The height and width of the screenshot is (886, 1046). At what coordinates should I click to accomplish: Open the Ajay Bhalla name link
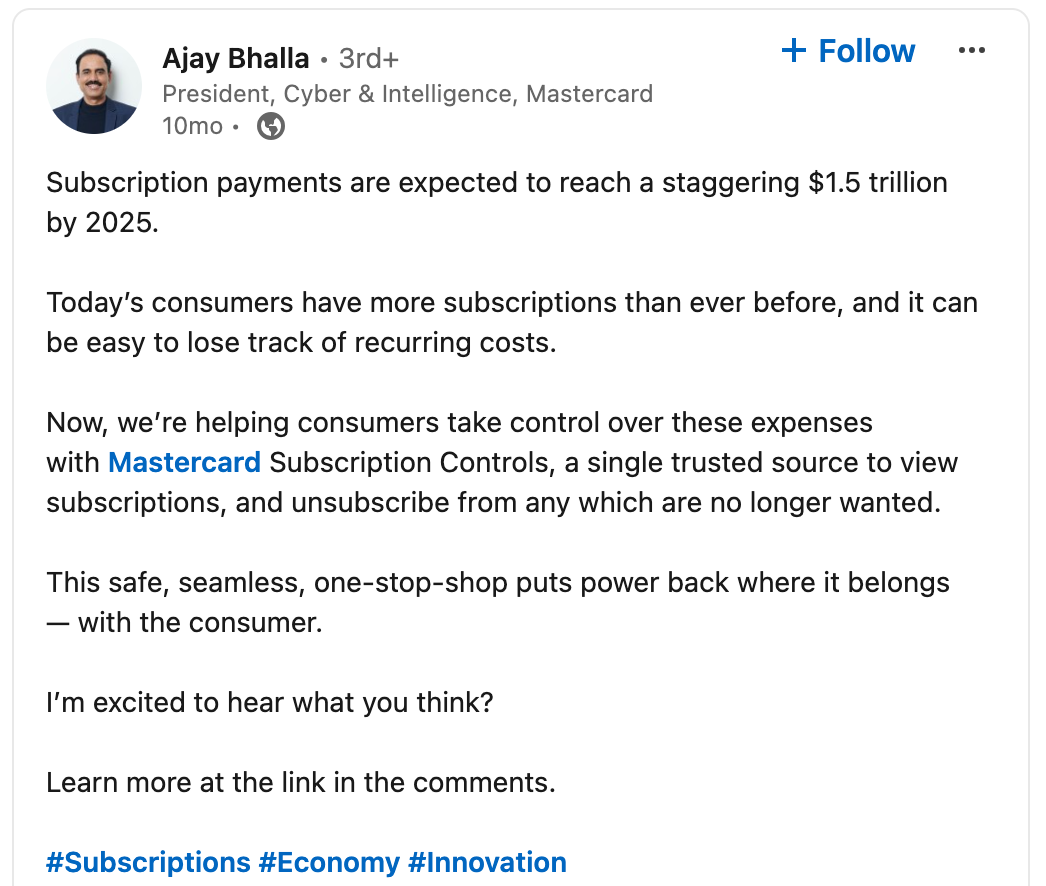point(235,59)
